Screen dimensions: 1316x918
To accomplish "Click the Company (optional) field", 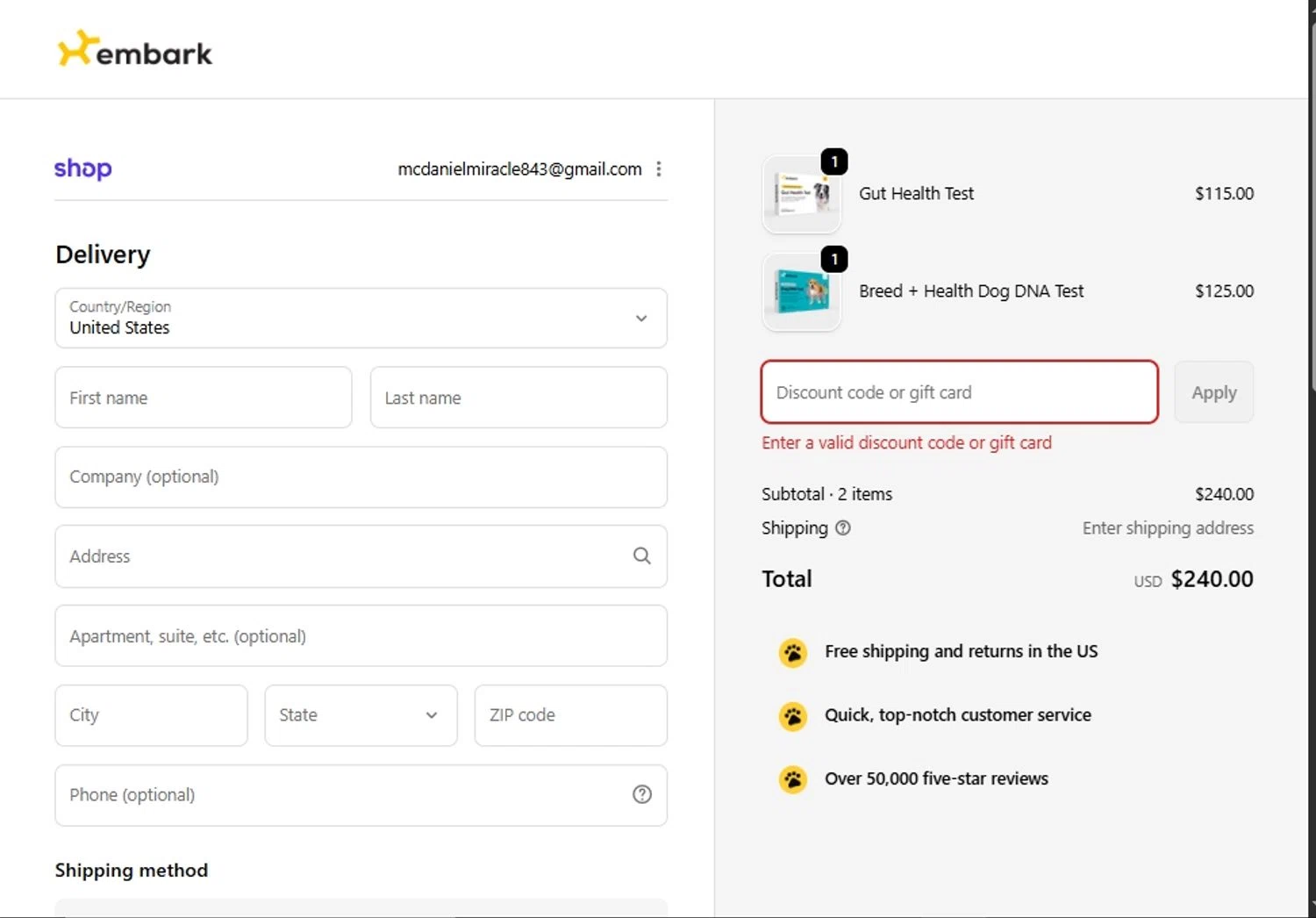I will [x=361, y=477].
